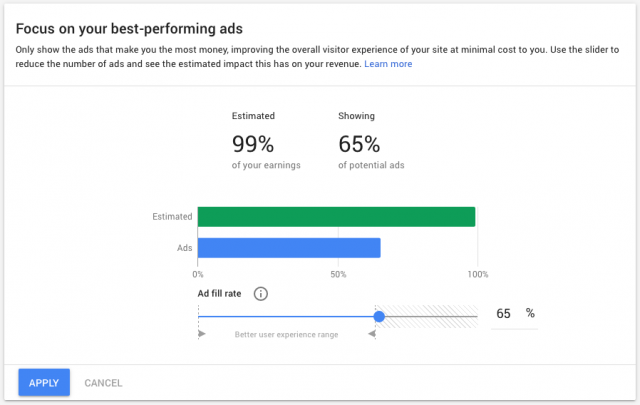Click the 100% axis label
The image size is (640, 405).
[477, 274]
